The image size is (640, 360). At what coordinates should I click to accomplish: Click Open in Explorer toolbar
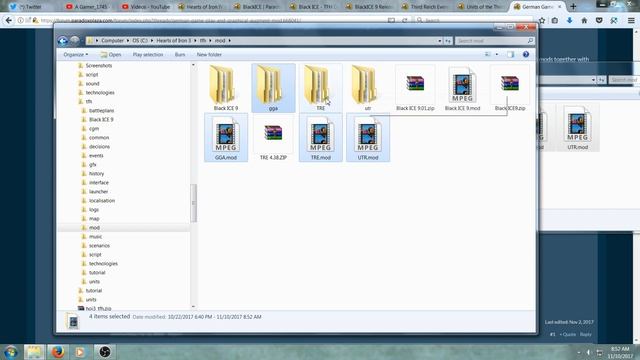[111, 54]
